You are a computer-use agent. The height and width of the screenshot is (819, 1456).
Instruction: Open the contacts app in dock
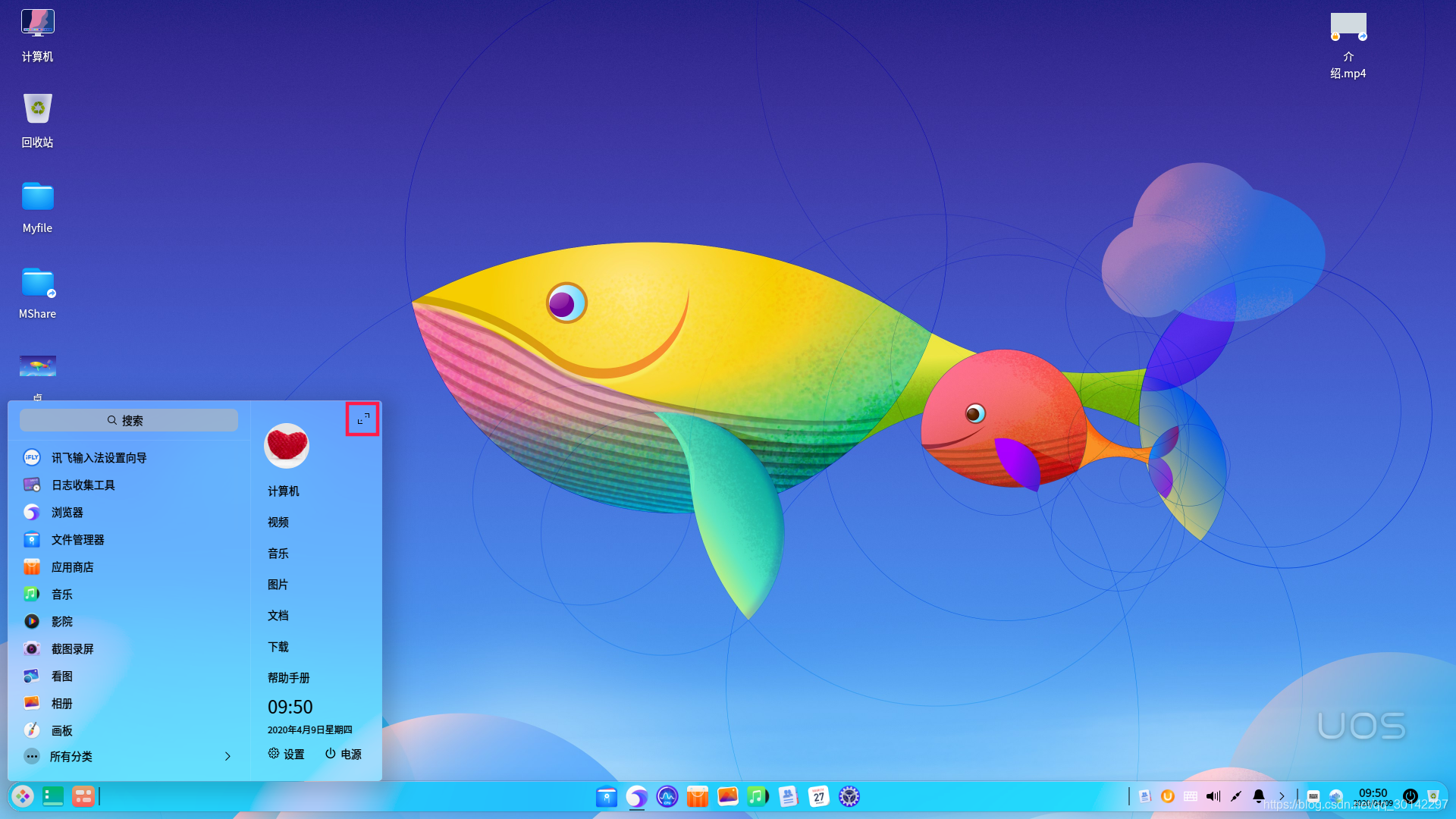point(789,796)
